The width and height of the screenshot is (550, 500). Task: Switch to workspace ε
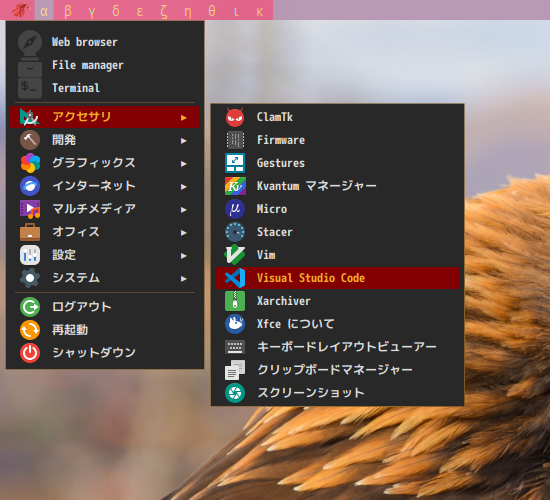(x=140, y=11)
